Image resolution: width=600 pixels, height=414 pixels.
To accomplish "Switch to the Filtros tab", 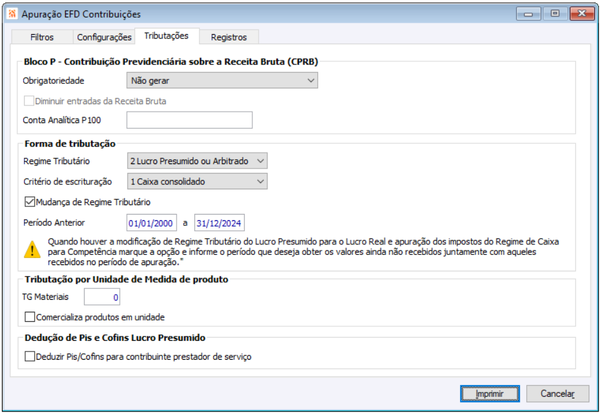I will pyautogui.click(x=42, y=37).
